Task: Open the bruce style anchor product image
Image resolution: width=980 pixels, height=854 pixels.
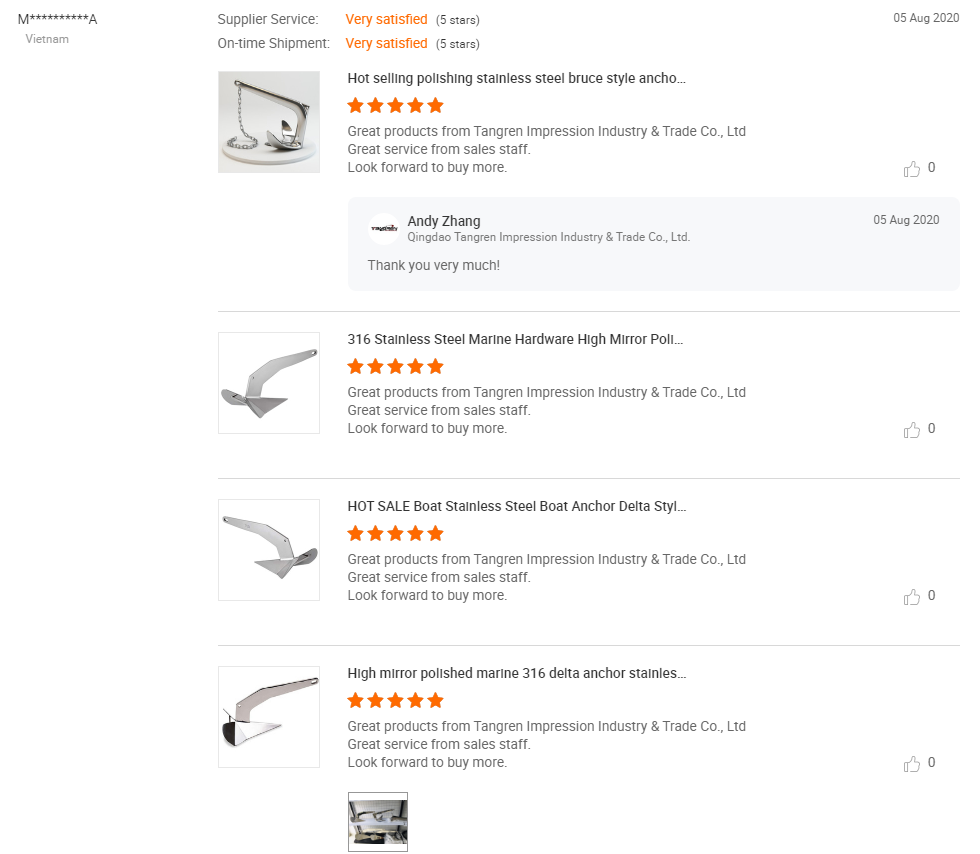Action: point(269,122)
